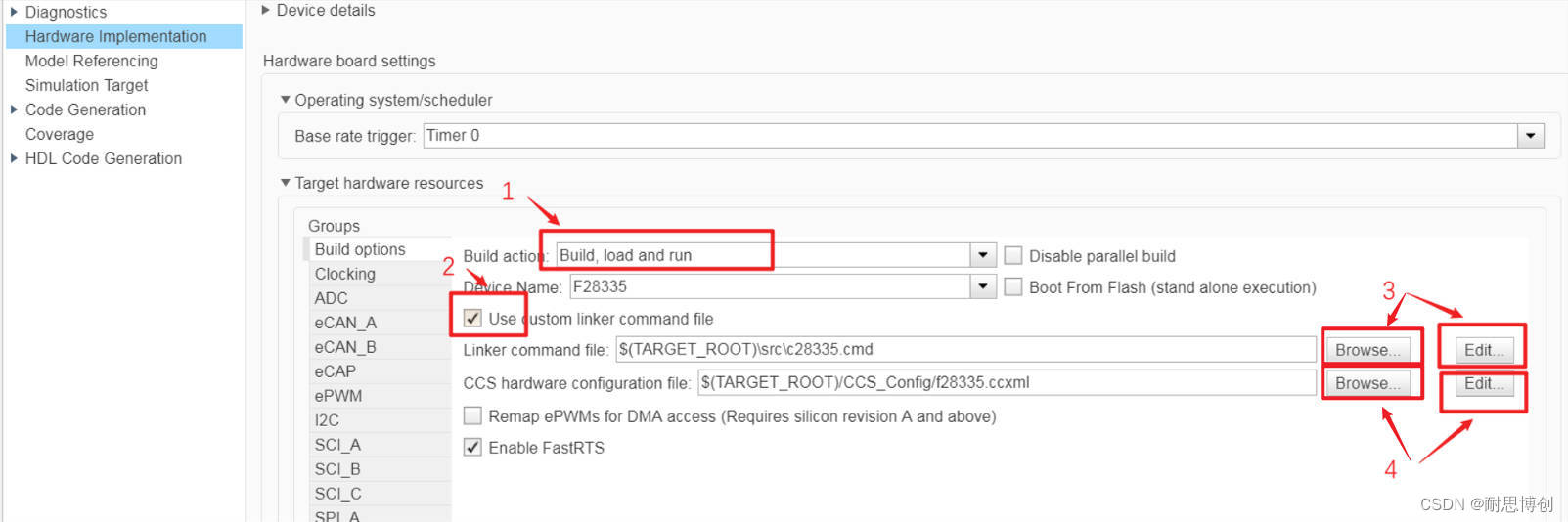Expand the Code Generation tree node
Viewport: 1568px width, 522px height.
click(14, 109)
